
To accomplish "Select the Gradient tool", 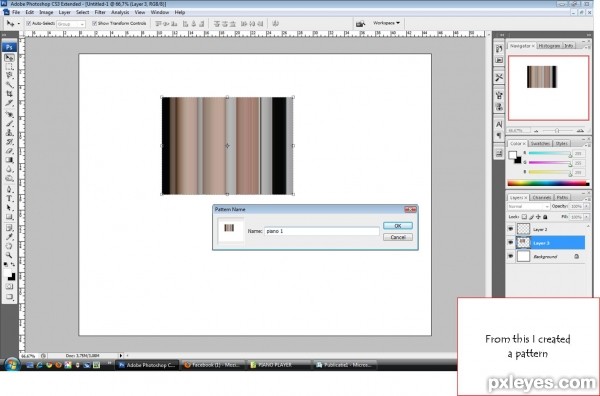I will [x=9, y=160].
